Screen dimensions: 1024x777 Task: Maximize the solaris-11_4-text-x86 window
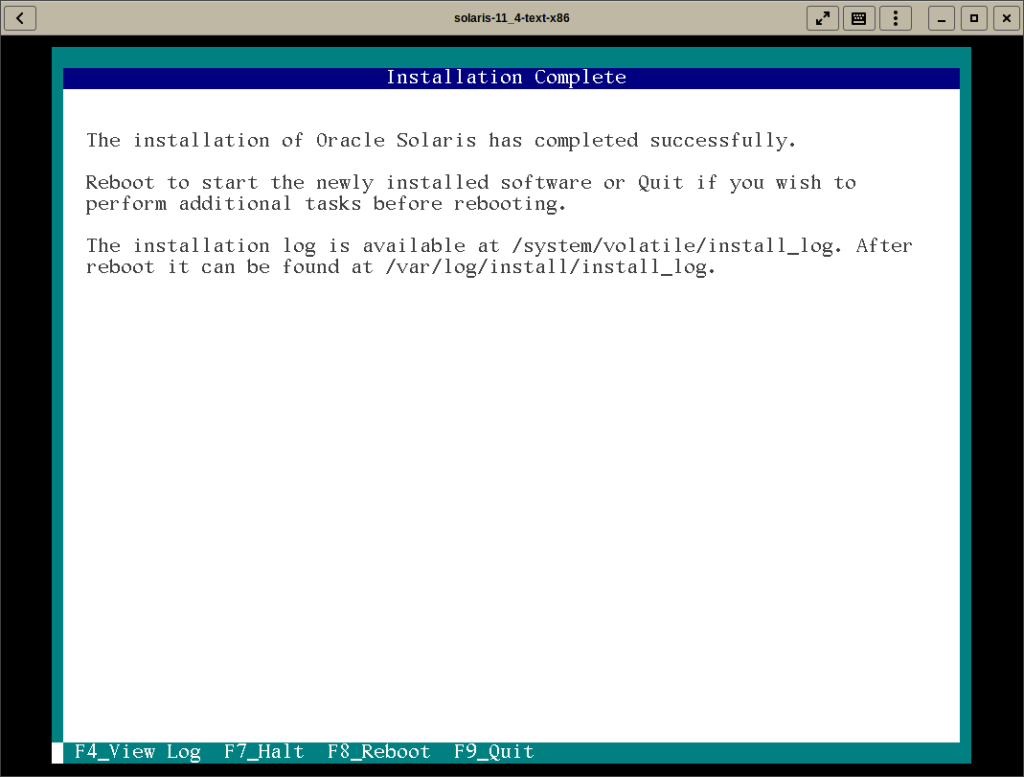[974, 18]
